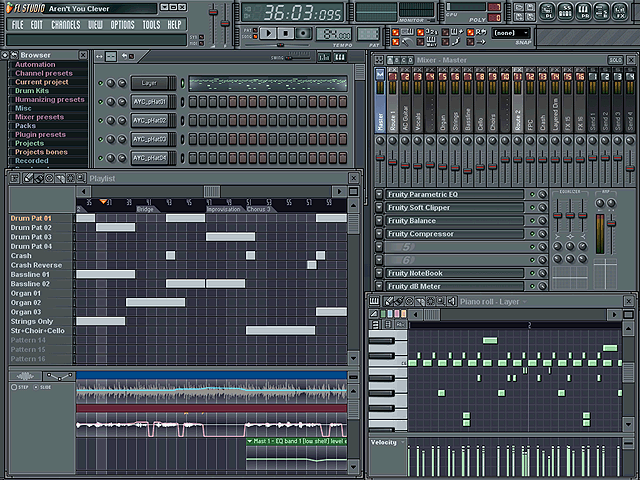The image size is (640, 480).
Task: Open the Piano roll keyboard menu icon
Action: tap(374, 302)
